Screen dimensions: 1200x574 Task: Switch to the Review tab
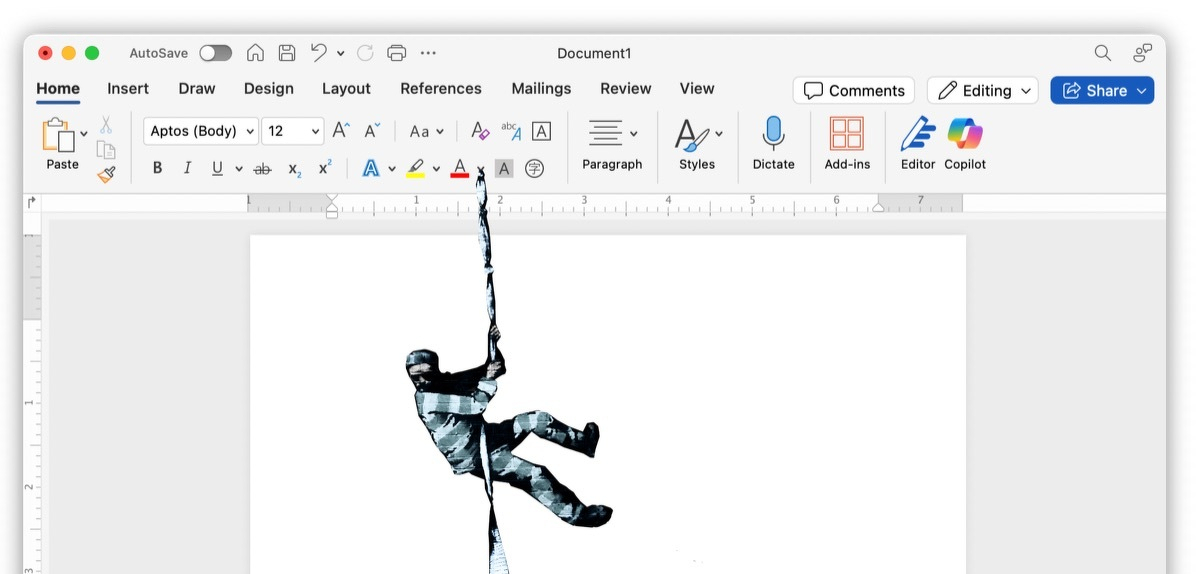point(626,88)
